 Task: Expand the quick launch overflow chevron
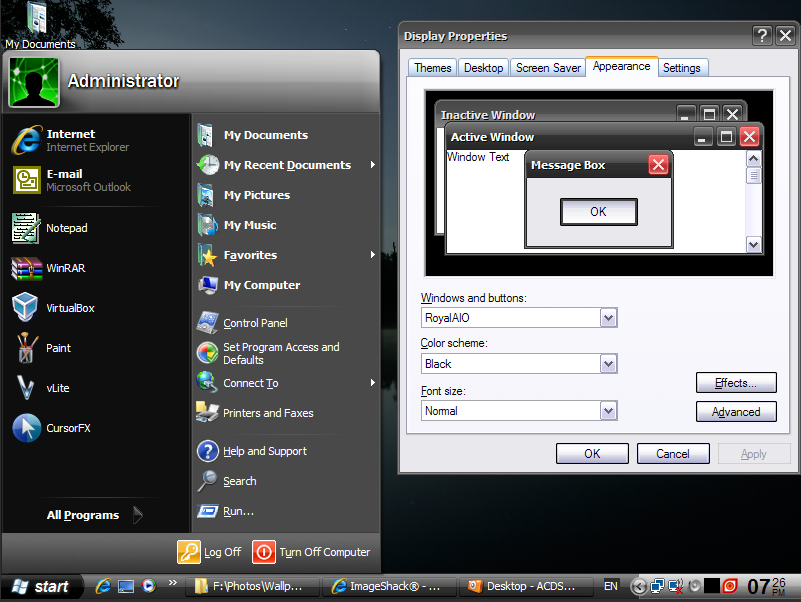(x=173, y=582)
